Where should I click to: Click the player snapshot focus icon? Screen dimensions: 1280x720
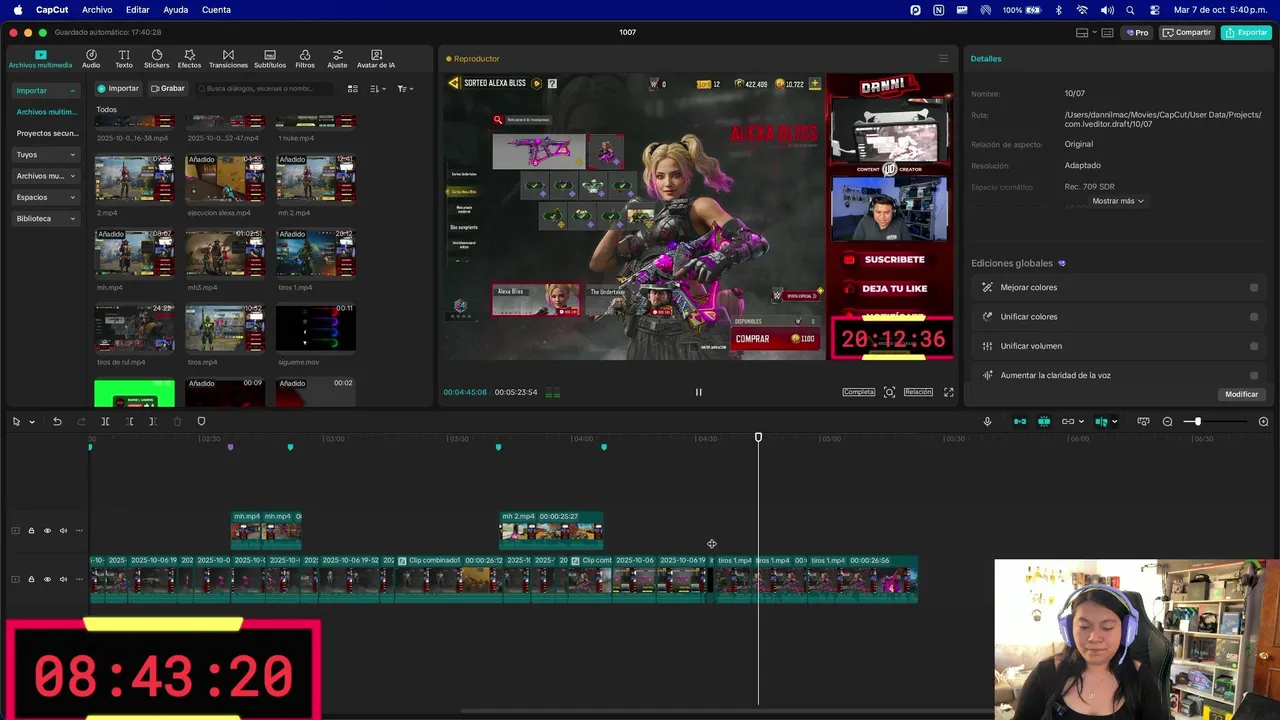[x=889, y=392]
